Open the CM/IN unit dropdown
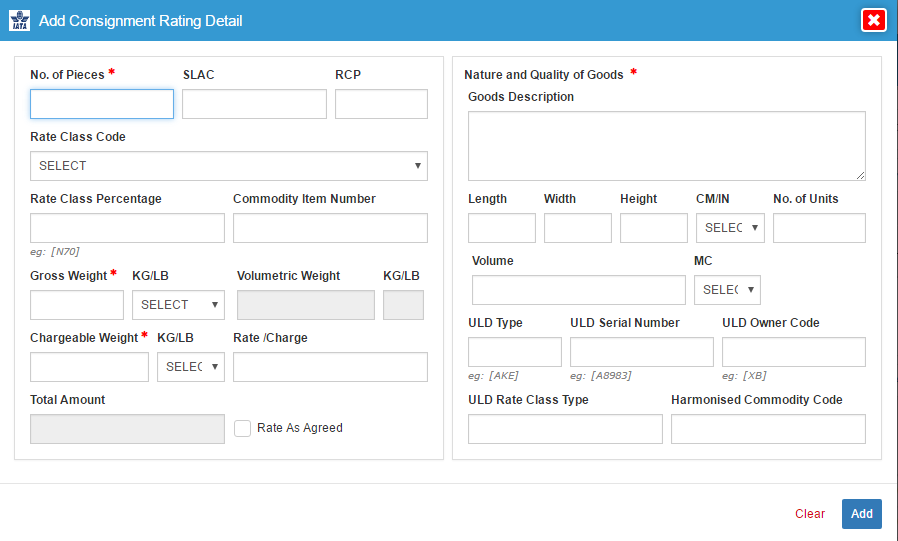Viewport: 898px width, 541px height. [x=730, y=228]
